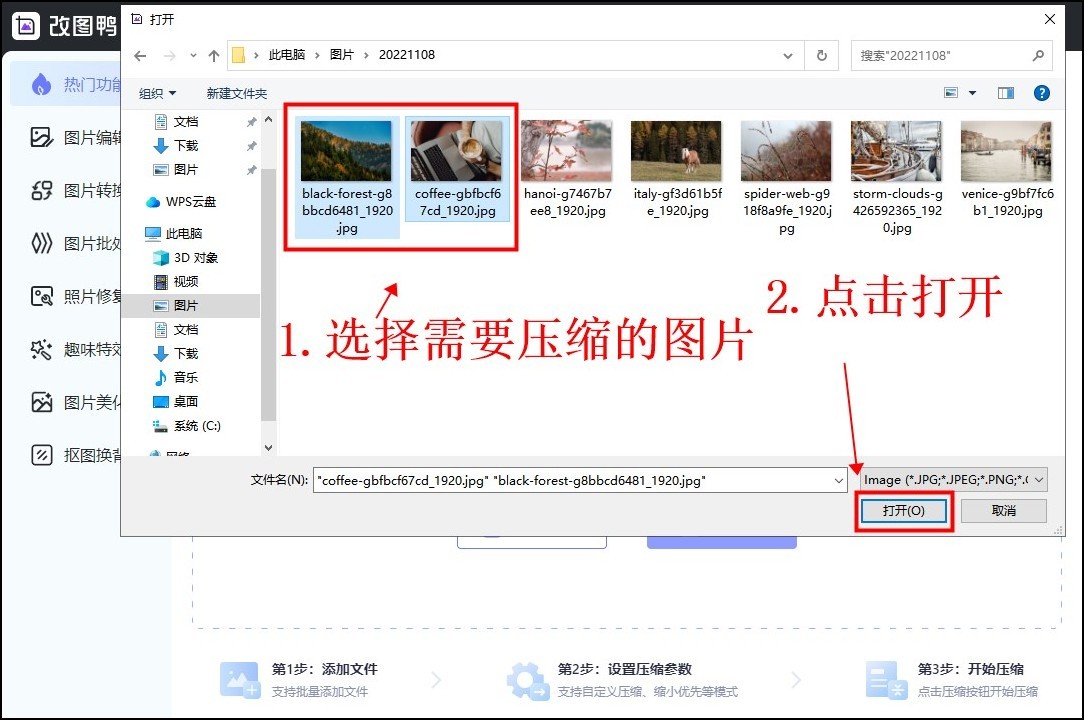Expand the file name combo box arrow
1084x720 pixels.
coord(839,479)
